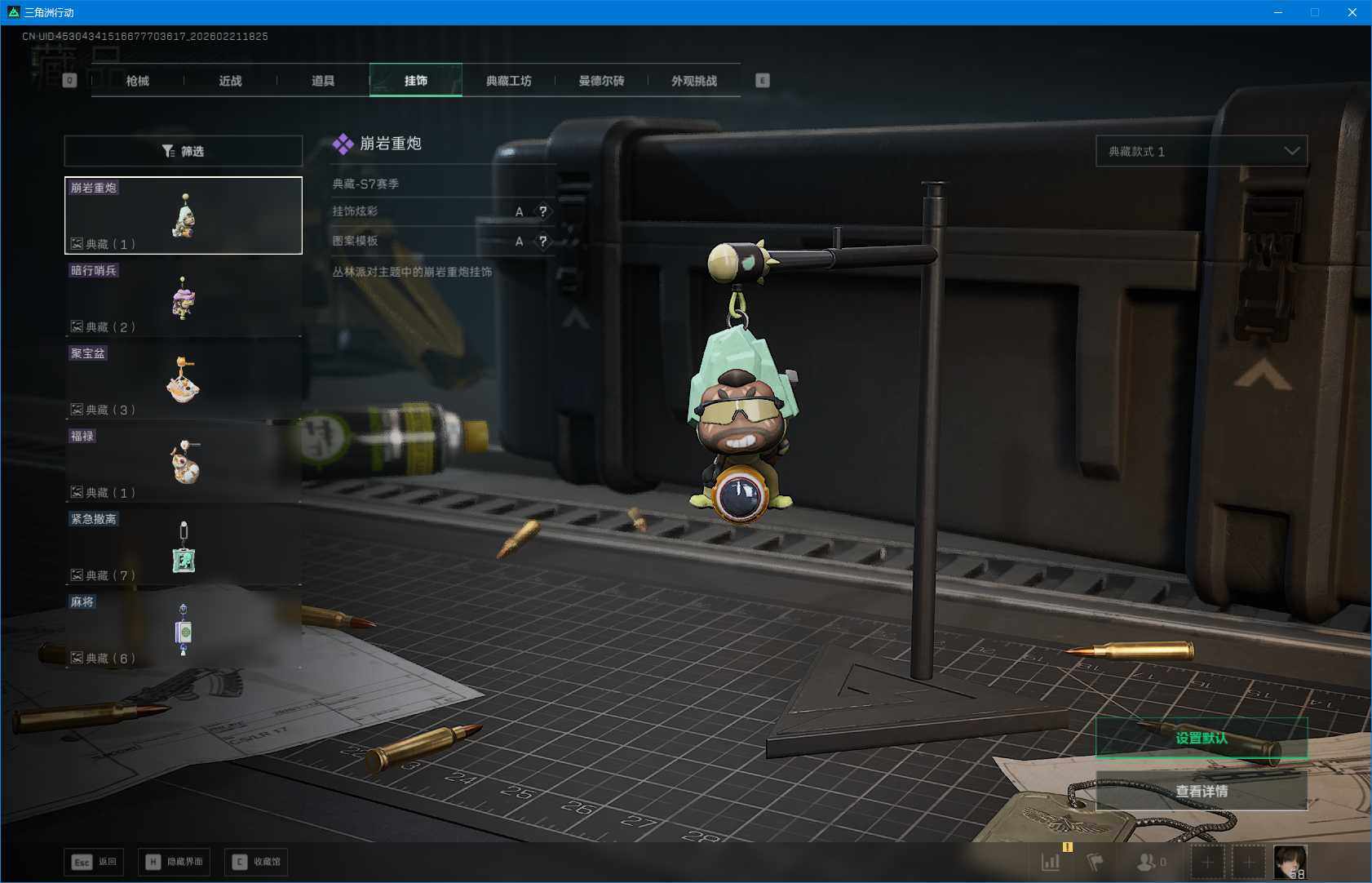The image size is (1372, 883).
Task: Click the 设置默认 button
Action: click(x=1202, y=738)
